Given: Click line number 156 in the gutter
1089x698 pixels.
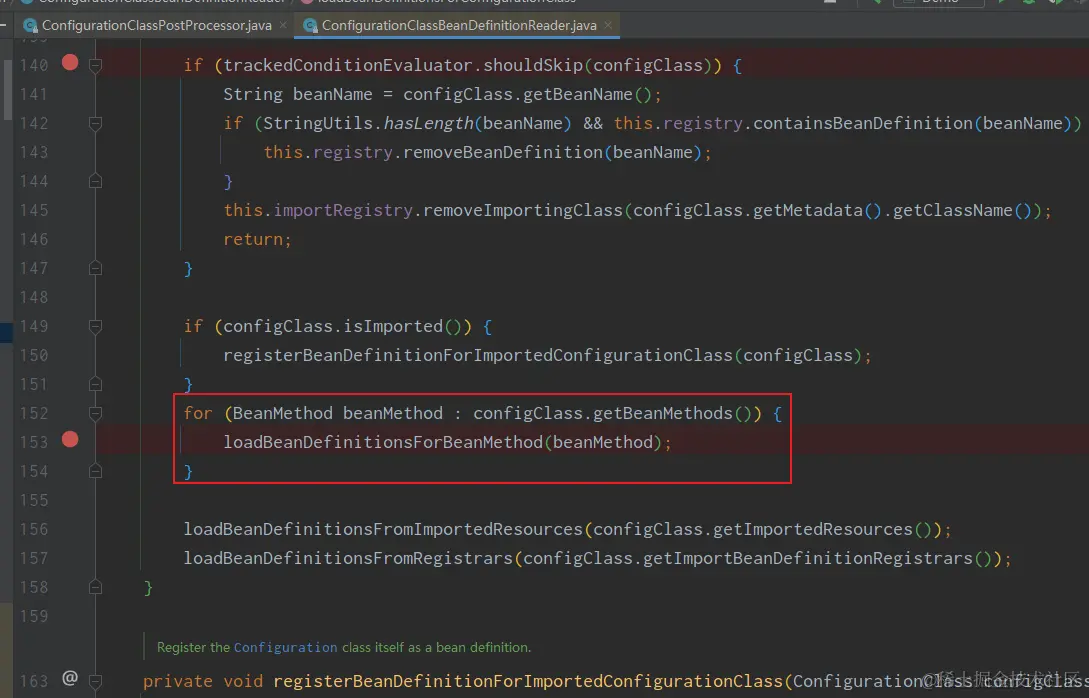Looking at the screenshot, I should point(33,529).
